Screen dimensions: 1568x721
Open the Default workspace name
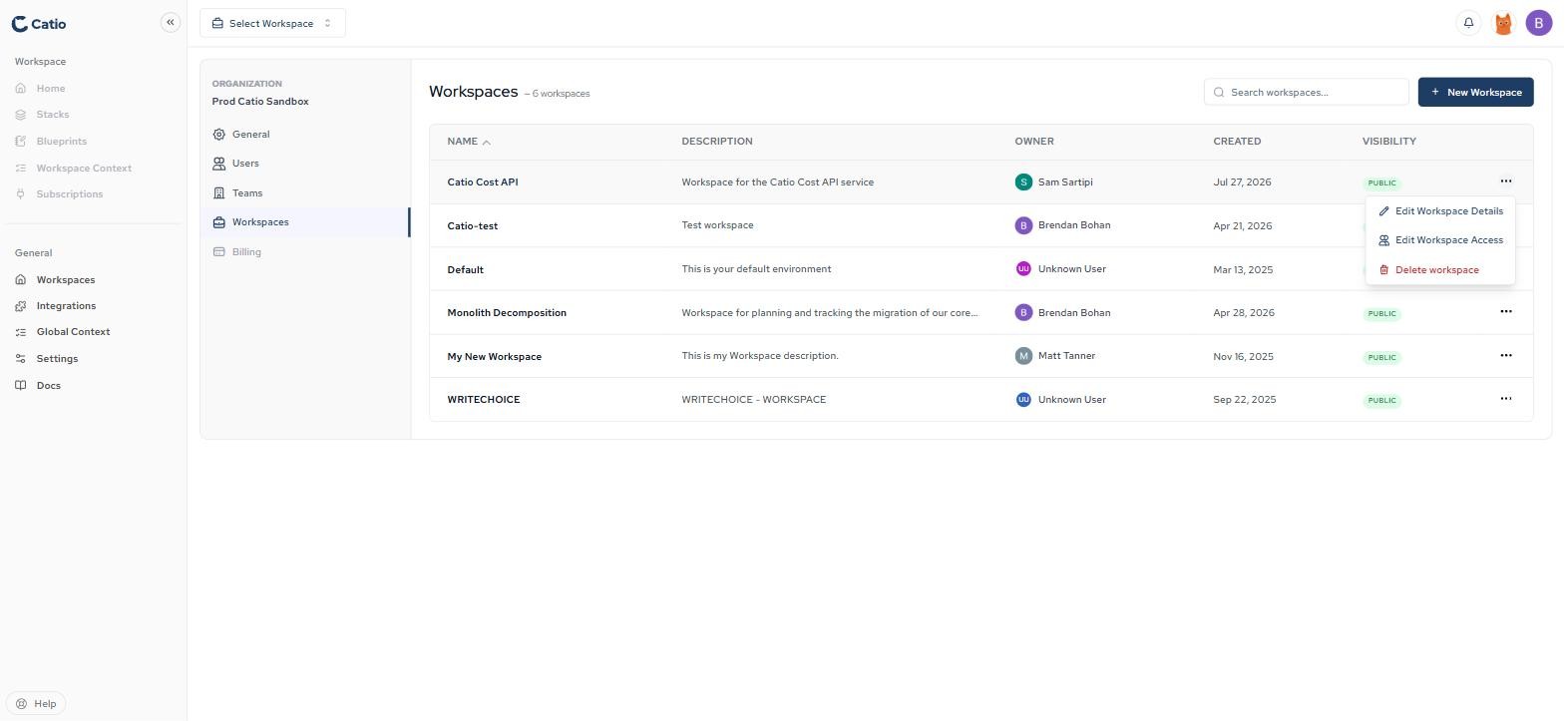click(466, 270)
